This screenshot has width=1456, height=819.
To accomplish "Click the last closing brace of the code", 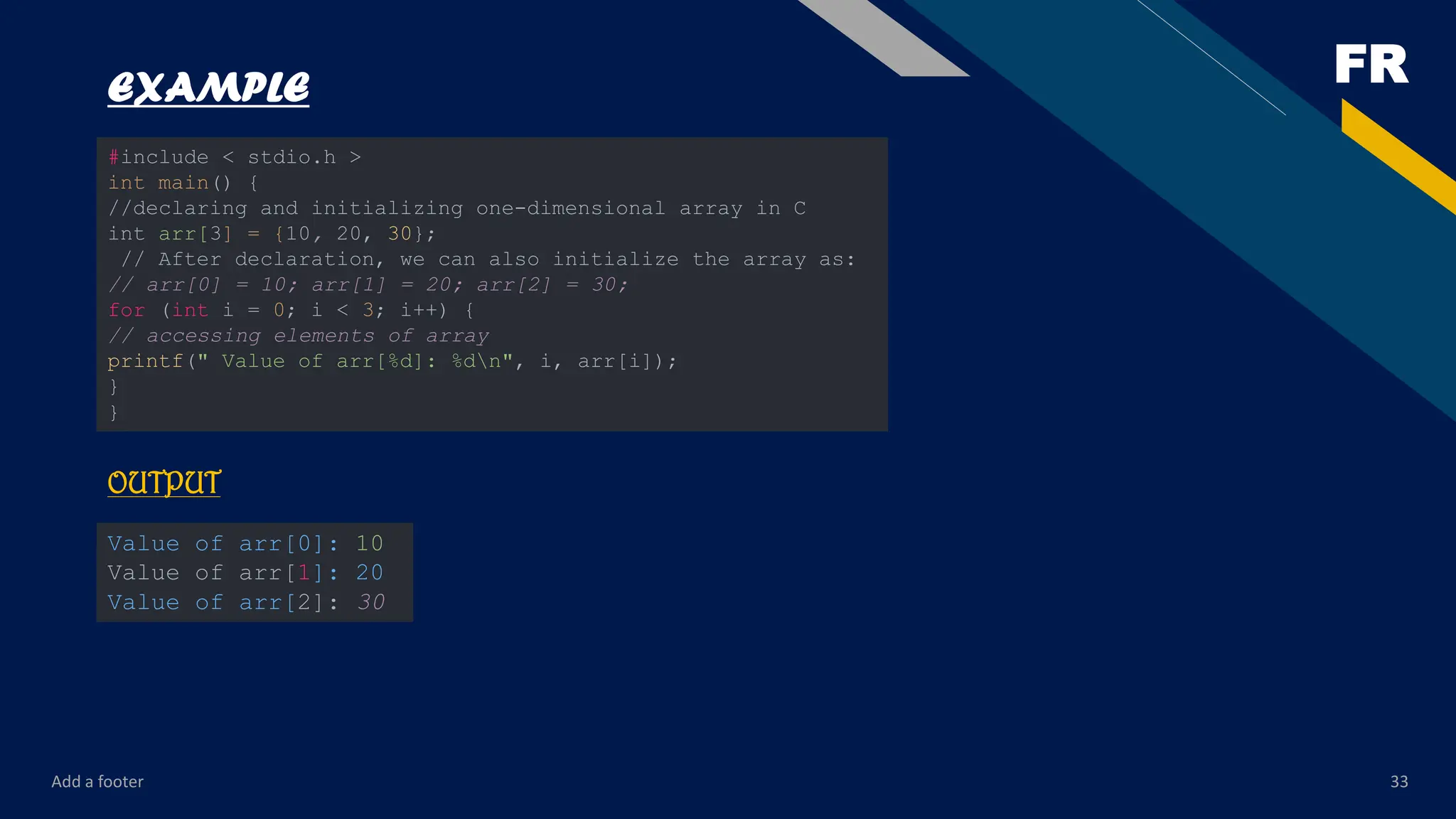I will 114,412.
